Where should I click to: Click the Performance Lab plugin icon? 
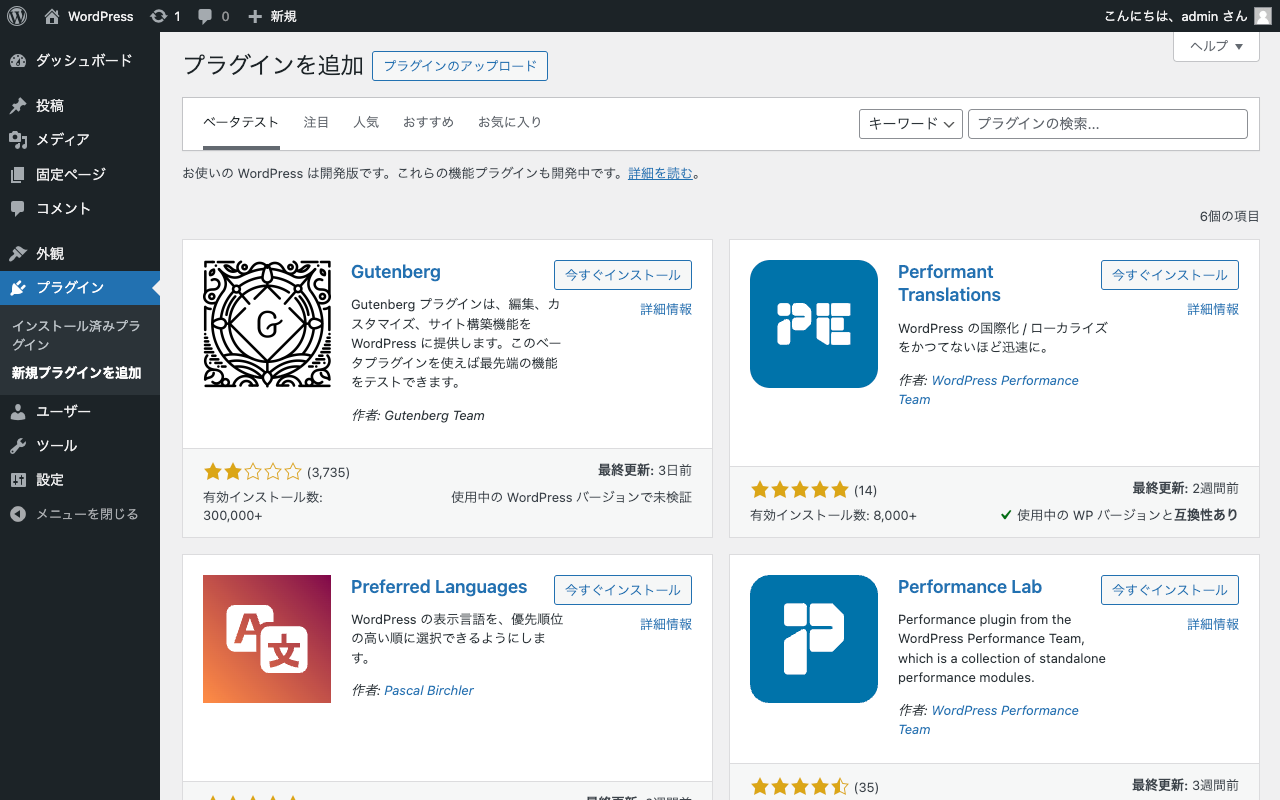pyautogui.click(x=814, y=639)
